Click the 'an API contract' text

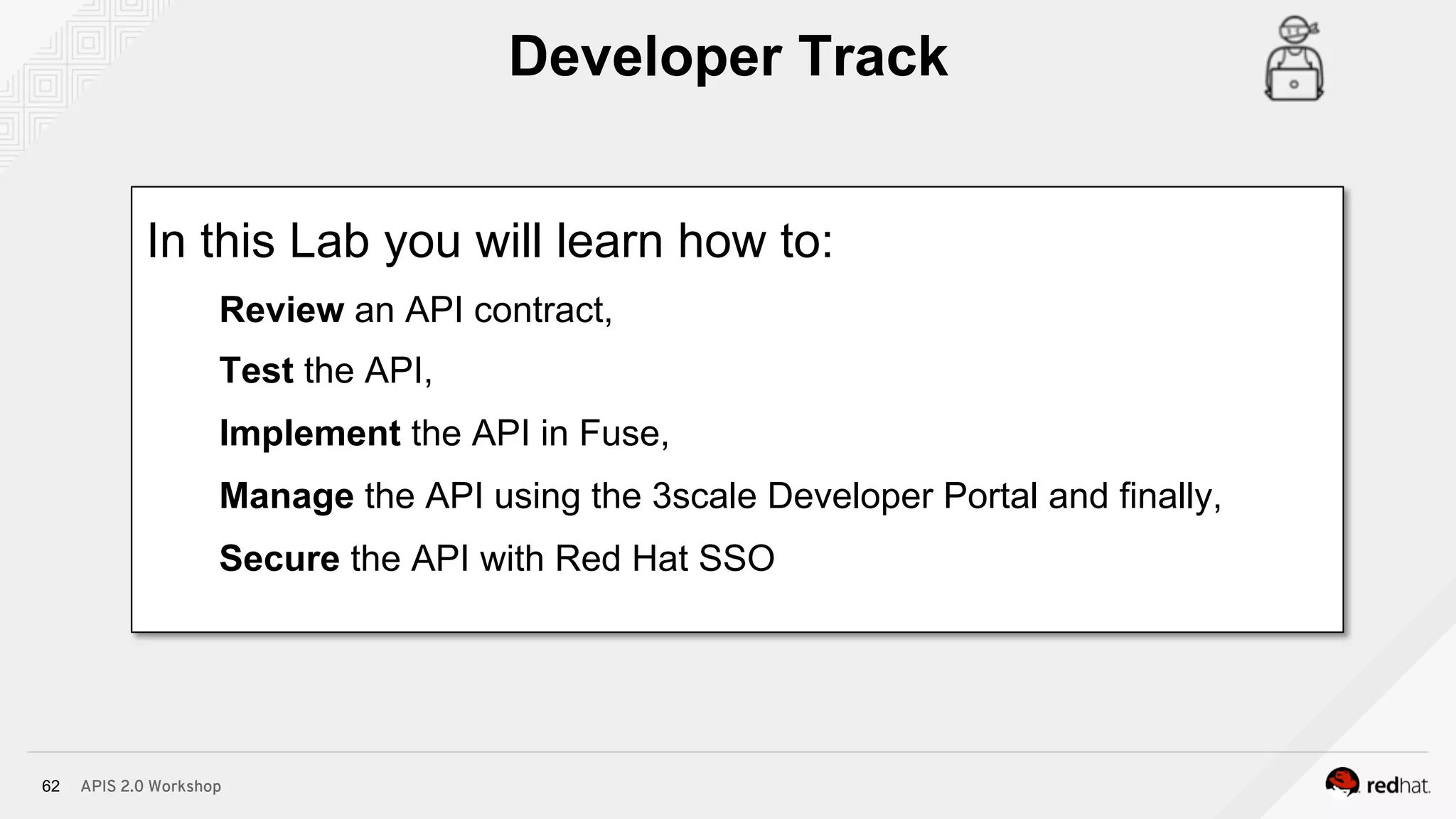pyautogui.click(x=482, y=310)
